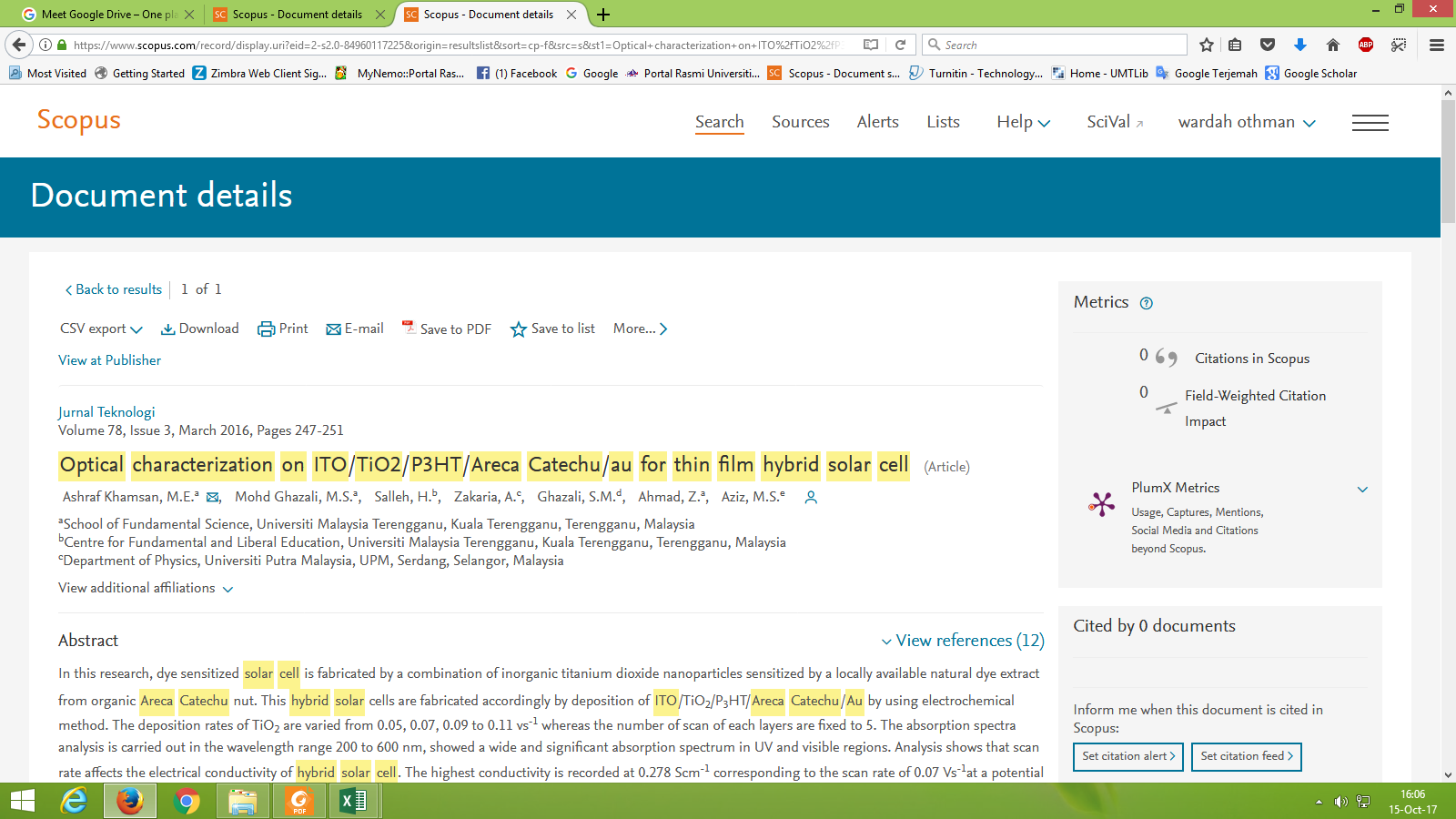Click the Metrics help question mark icon

tap(1147, 304)
